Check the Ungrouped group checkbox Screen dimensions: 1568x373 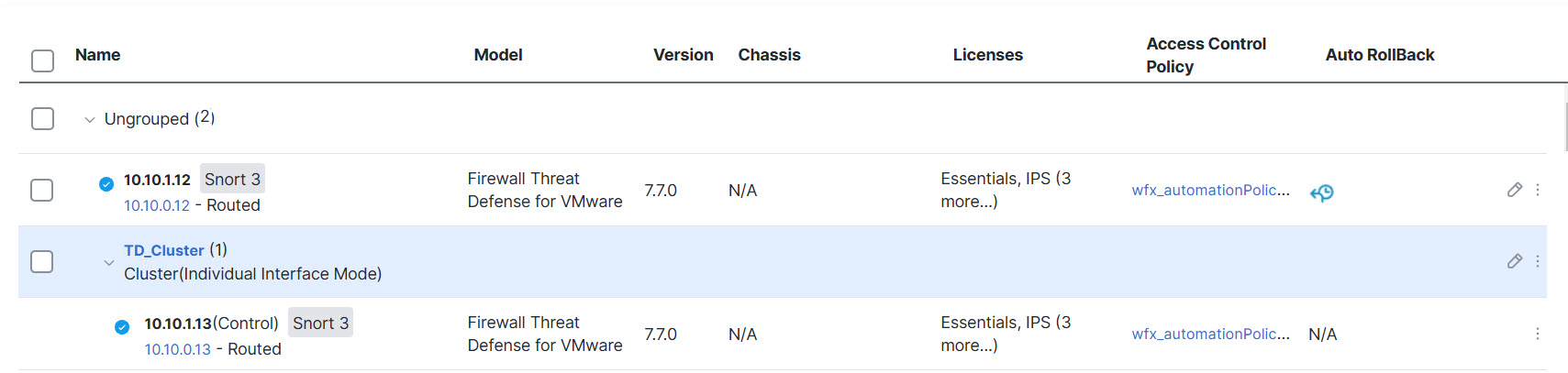click(x=42, y=119)
